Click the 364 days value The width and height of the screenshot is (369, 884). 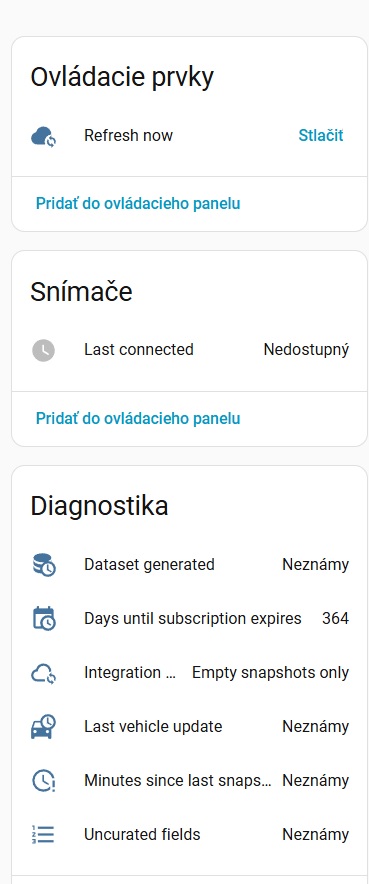pos(336,618)
